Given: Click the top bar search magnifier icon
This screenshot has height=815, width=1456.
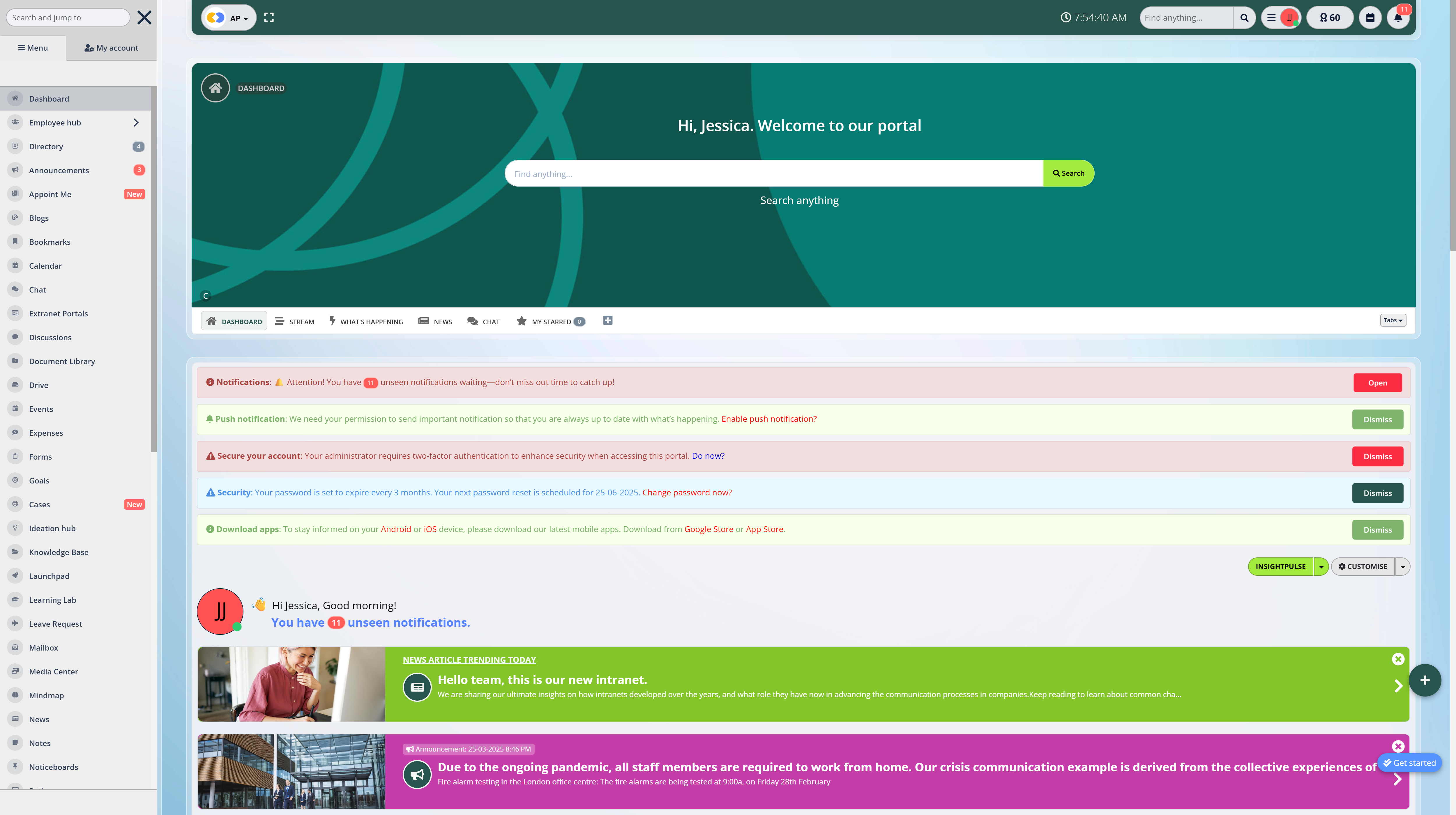Looking at the screenshot, I should 1244,17.
